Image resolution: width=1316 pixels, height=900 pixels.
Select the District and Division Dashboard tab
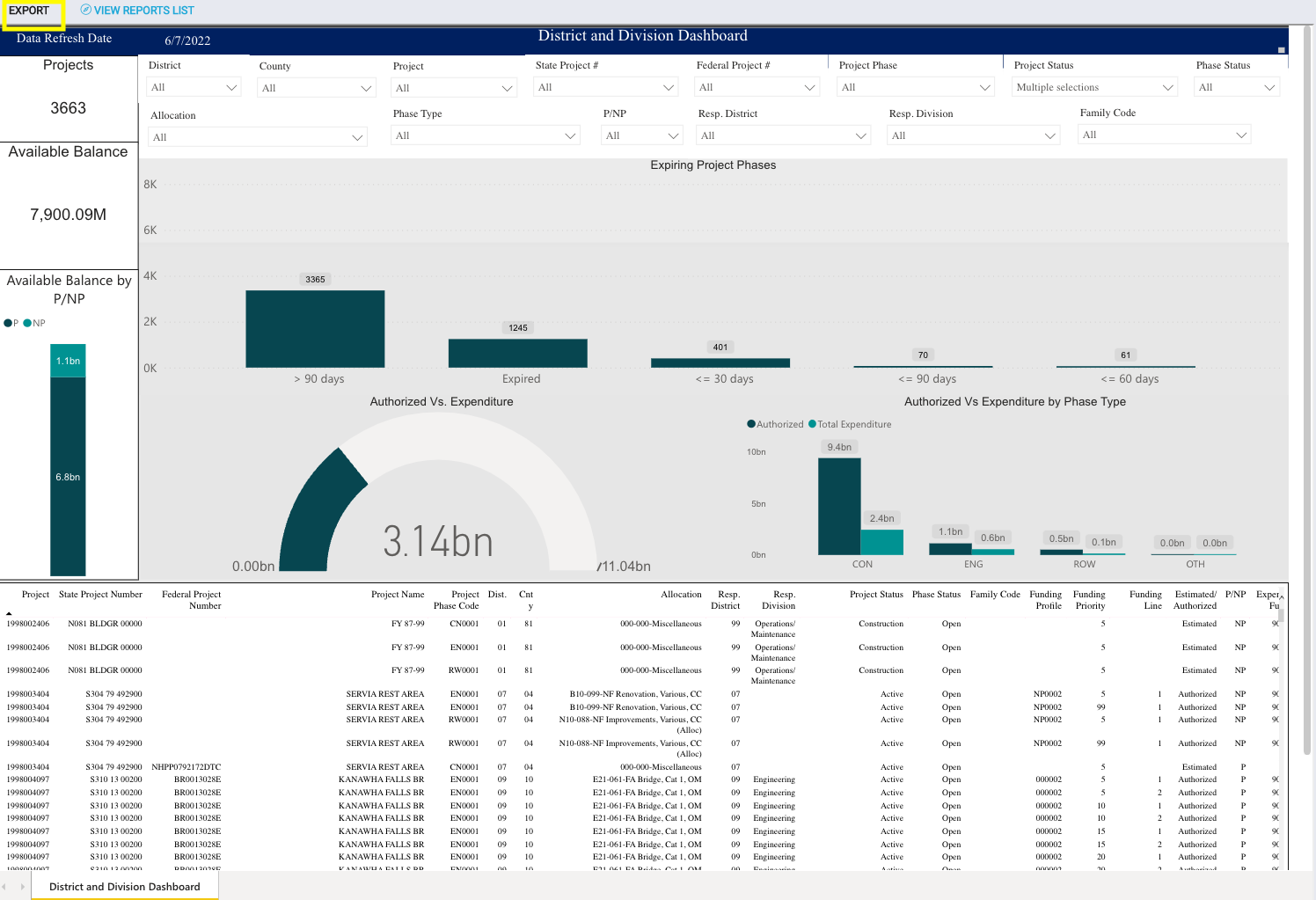tap(125, 887)
